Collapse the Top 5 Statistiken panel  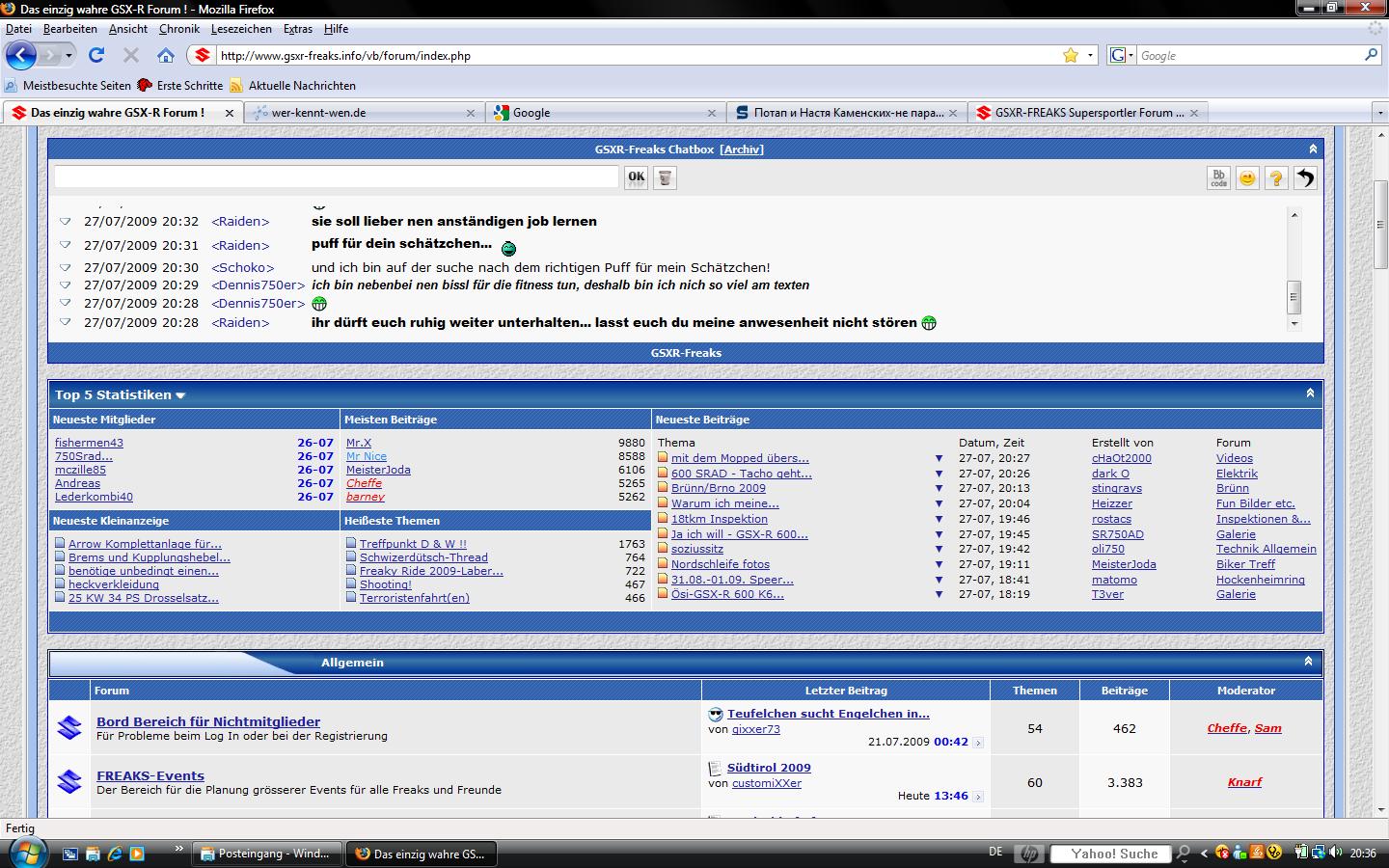pos(1310,393)
